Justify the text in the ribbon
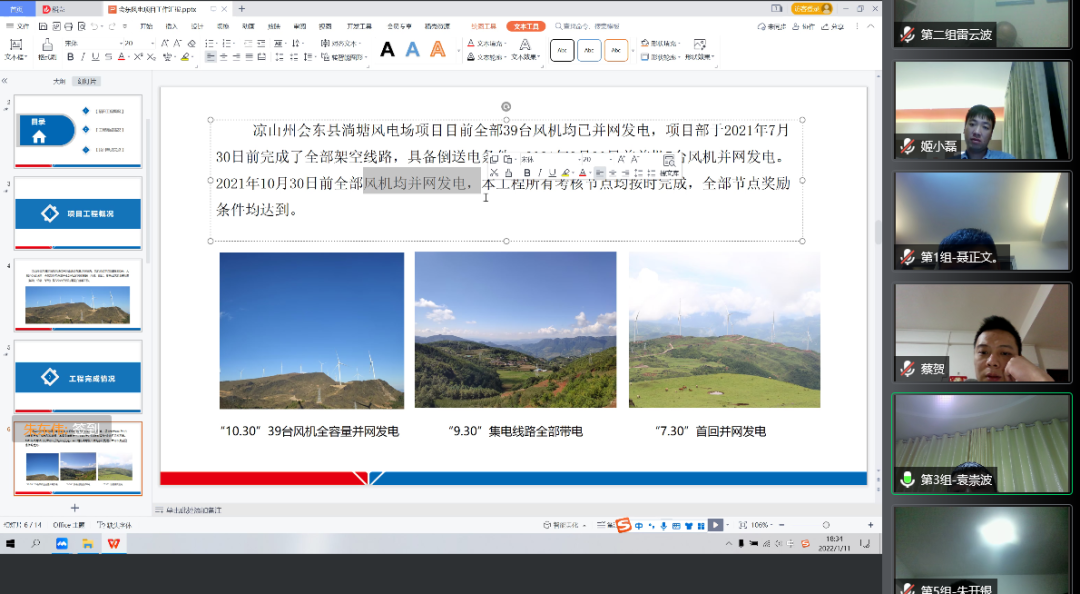 coord(249,57)
